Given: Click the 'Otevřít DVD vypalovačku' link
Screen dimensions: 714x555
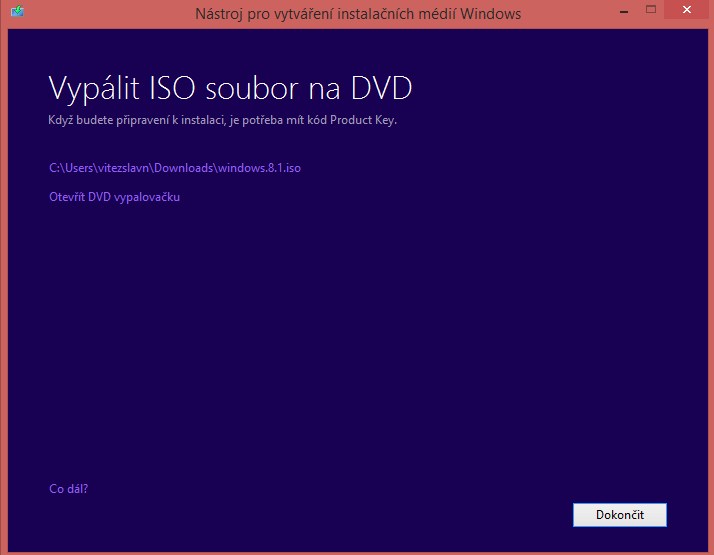Looking at the screenshot, I should pyautogui.click(x=114, y=197).
